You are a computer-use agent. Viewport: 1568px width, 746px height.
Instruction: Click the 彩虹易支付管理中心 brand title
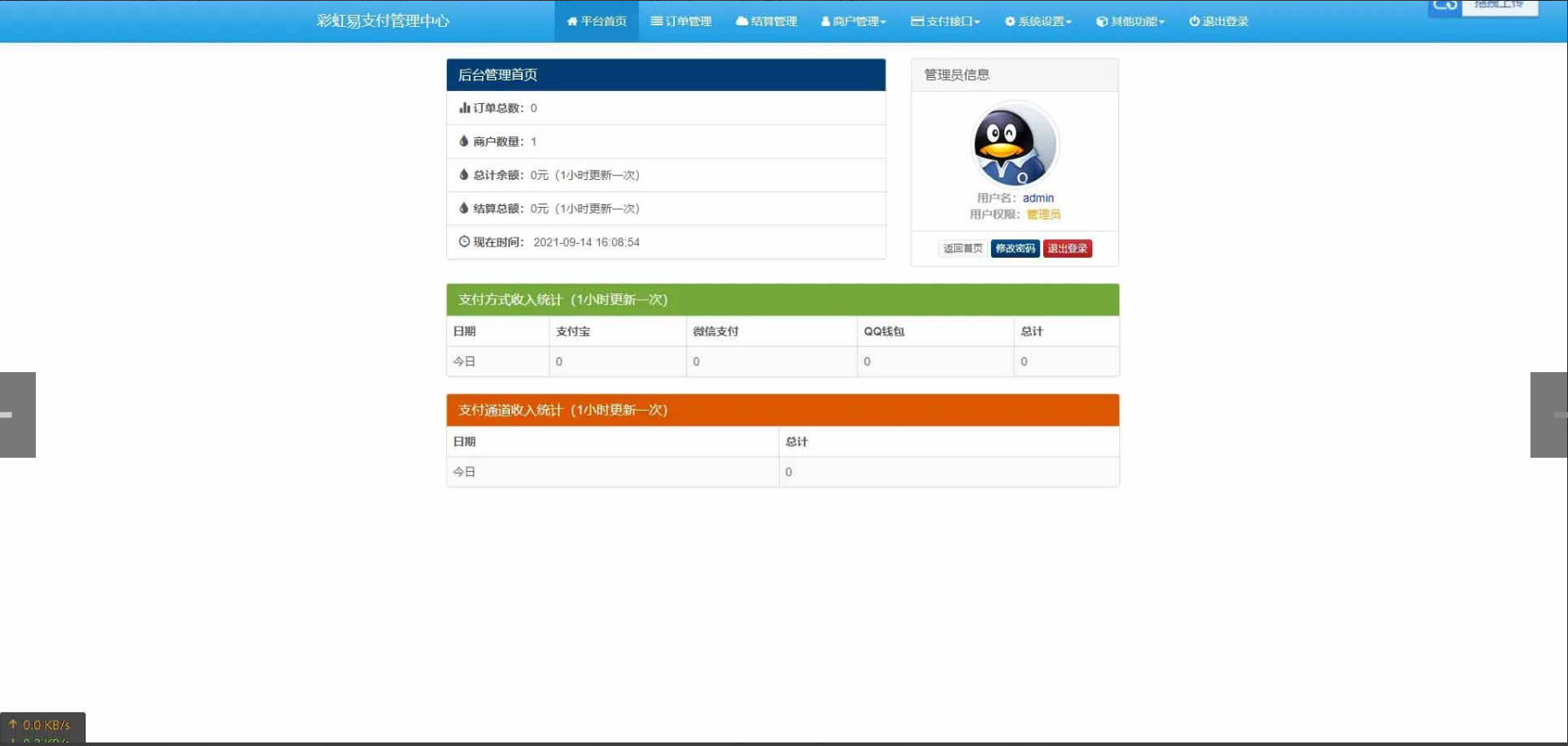click(382, 21)
